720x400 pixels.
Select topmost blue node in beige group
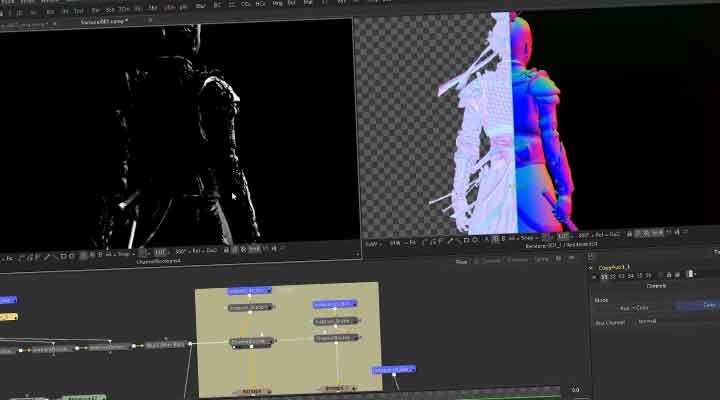(249, 290)
